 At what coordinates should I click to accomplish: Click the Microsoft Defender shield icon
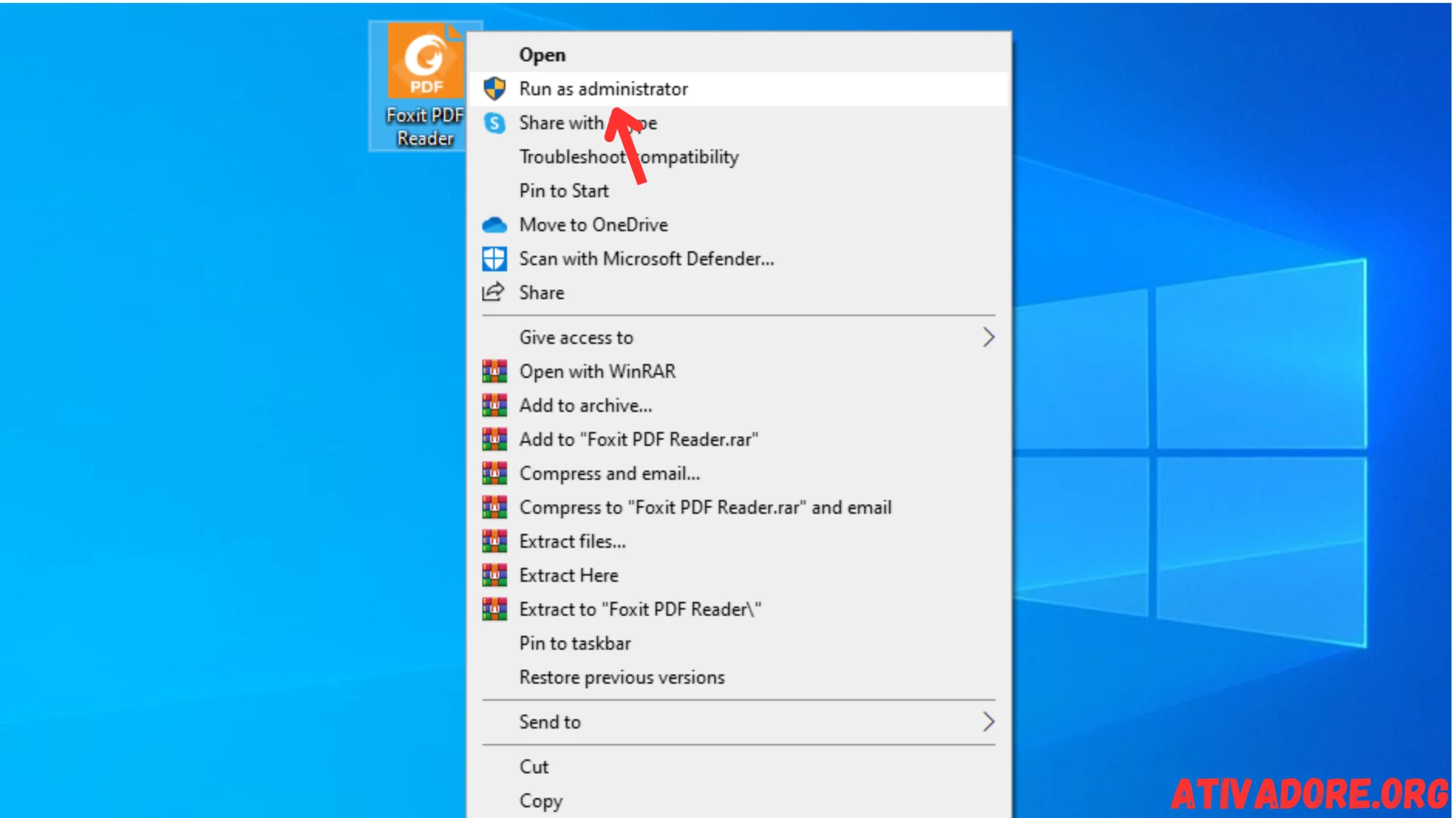pos(494,259)
